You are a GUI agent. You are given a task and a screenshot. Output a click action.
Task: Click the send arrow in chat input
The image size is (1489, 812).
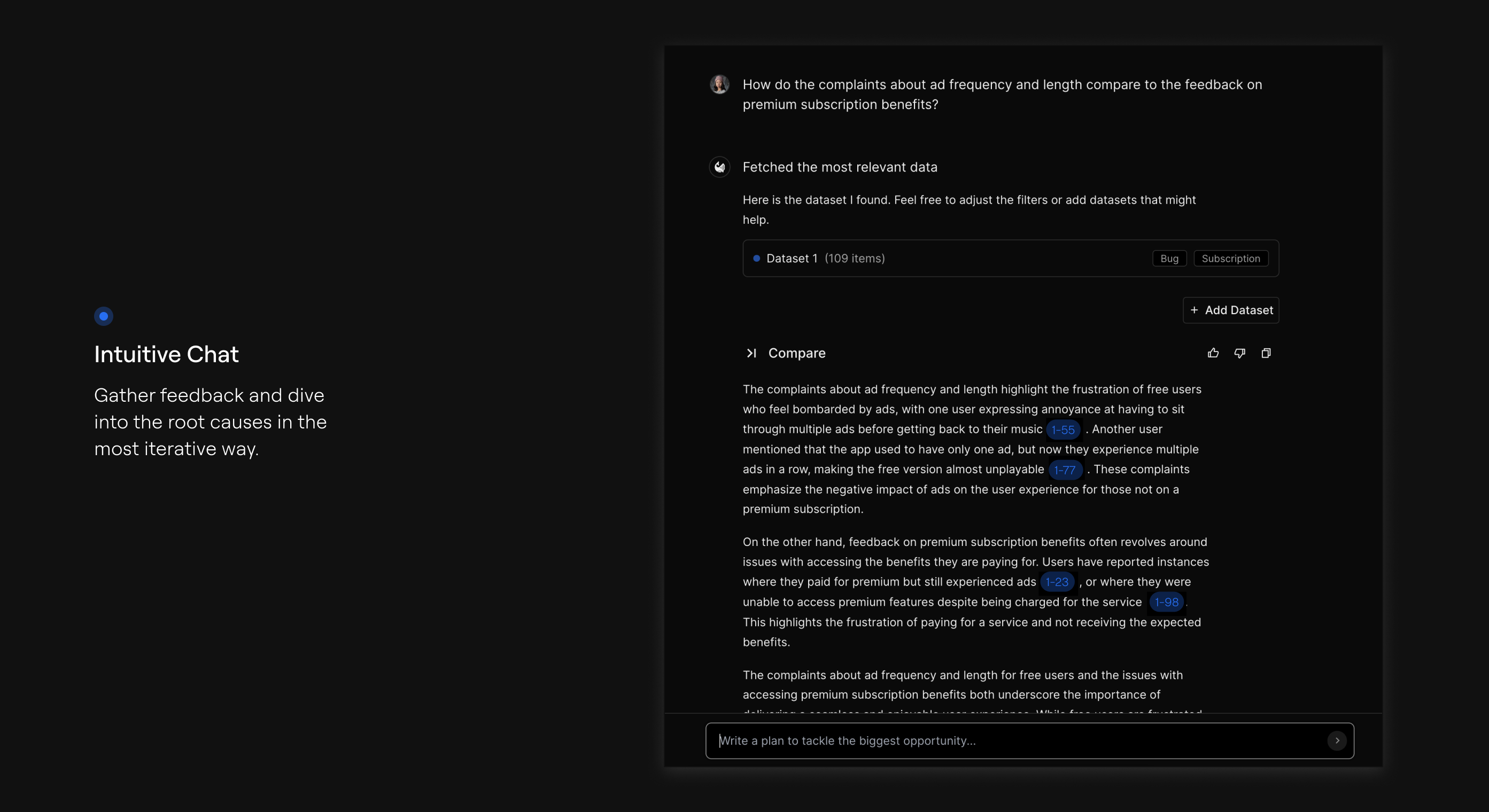click(x=1336, y=741)
